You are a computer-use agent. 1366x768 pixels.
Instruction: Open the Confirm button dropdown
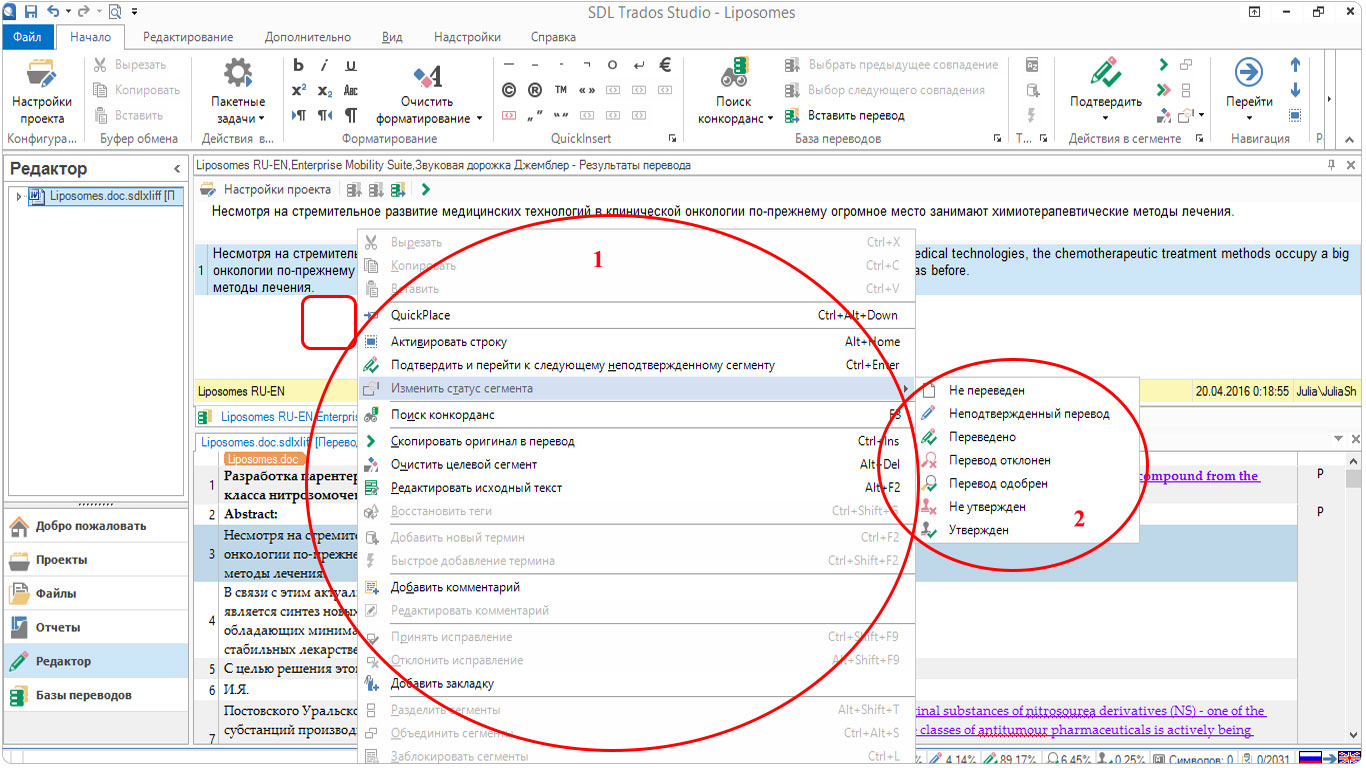[1106, 118]
